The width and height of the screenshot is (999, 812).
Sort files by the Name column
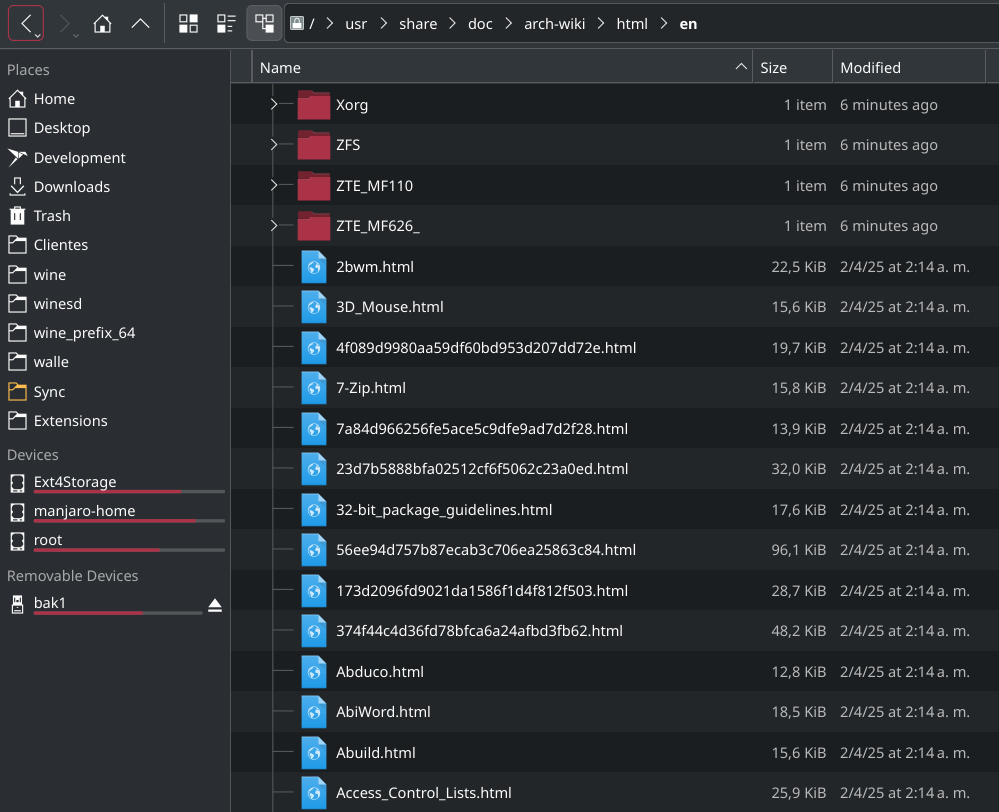pos(502,68)
